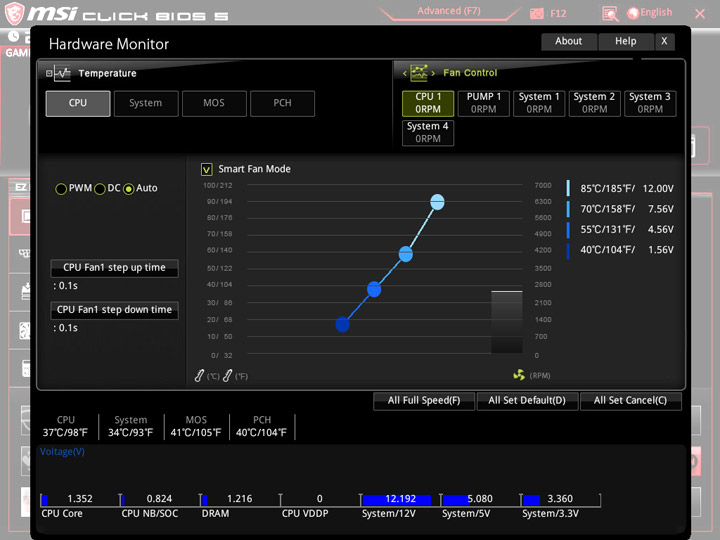Image resolution: width=720 pixels, height=540 pixels.
Task: Open the English language selector
Action: pos(649,13)
